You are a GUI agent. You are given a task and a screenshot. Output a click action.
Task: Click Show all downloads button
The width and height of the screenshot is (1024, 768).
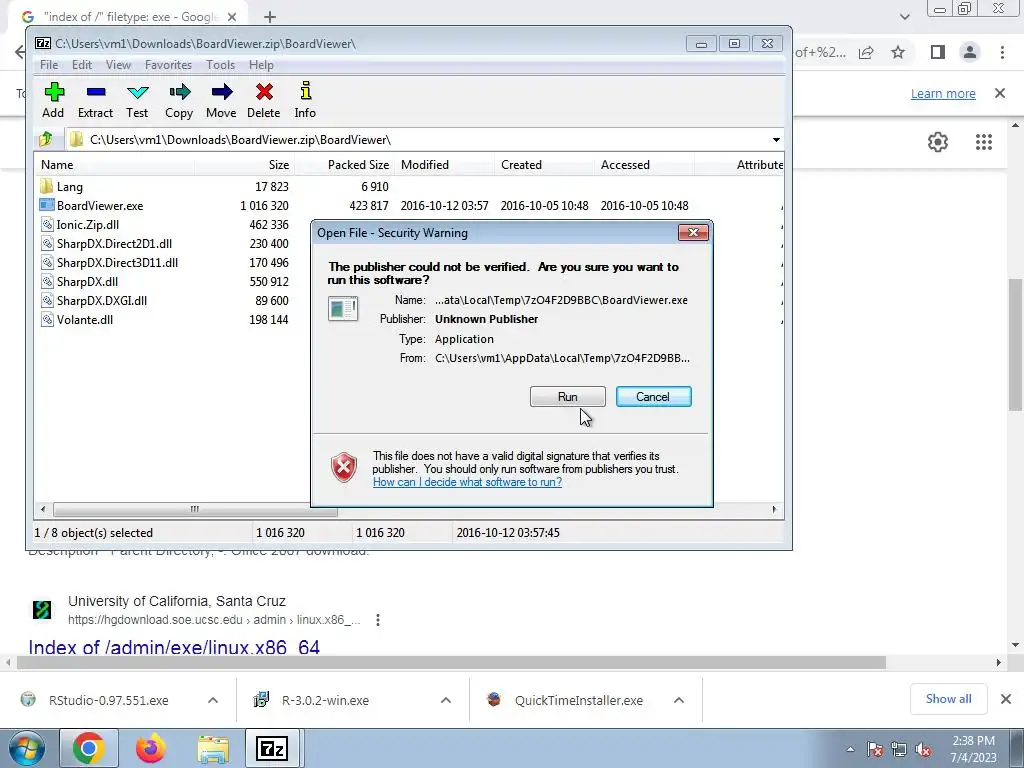click(x=948, y=699)
